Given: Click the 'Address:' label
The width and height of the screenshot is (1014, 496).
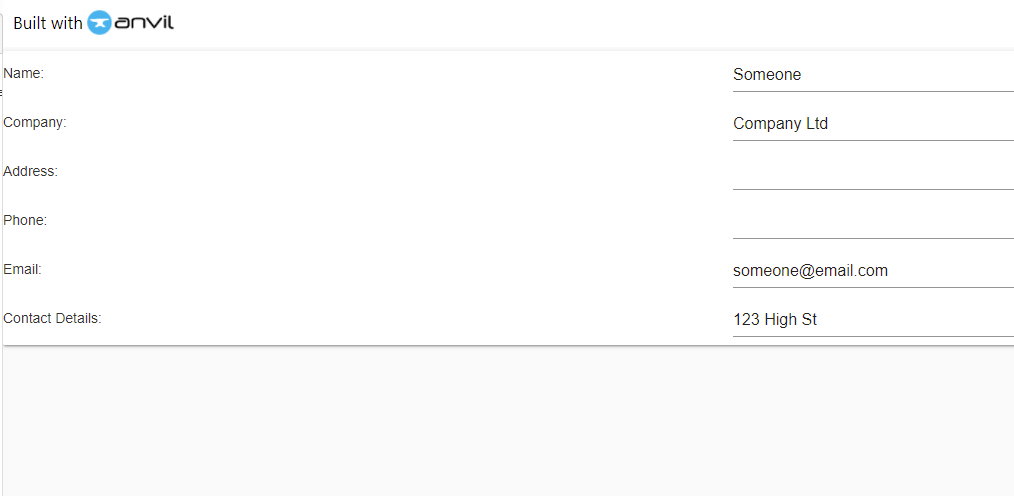Looking at the screenshot, I should (x=30, y=171).
